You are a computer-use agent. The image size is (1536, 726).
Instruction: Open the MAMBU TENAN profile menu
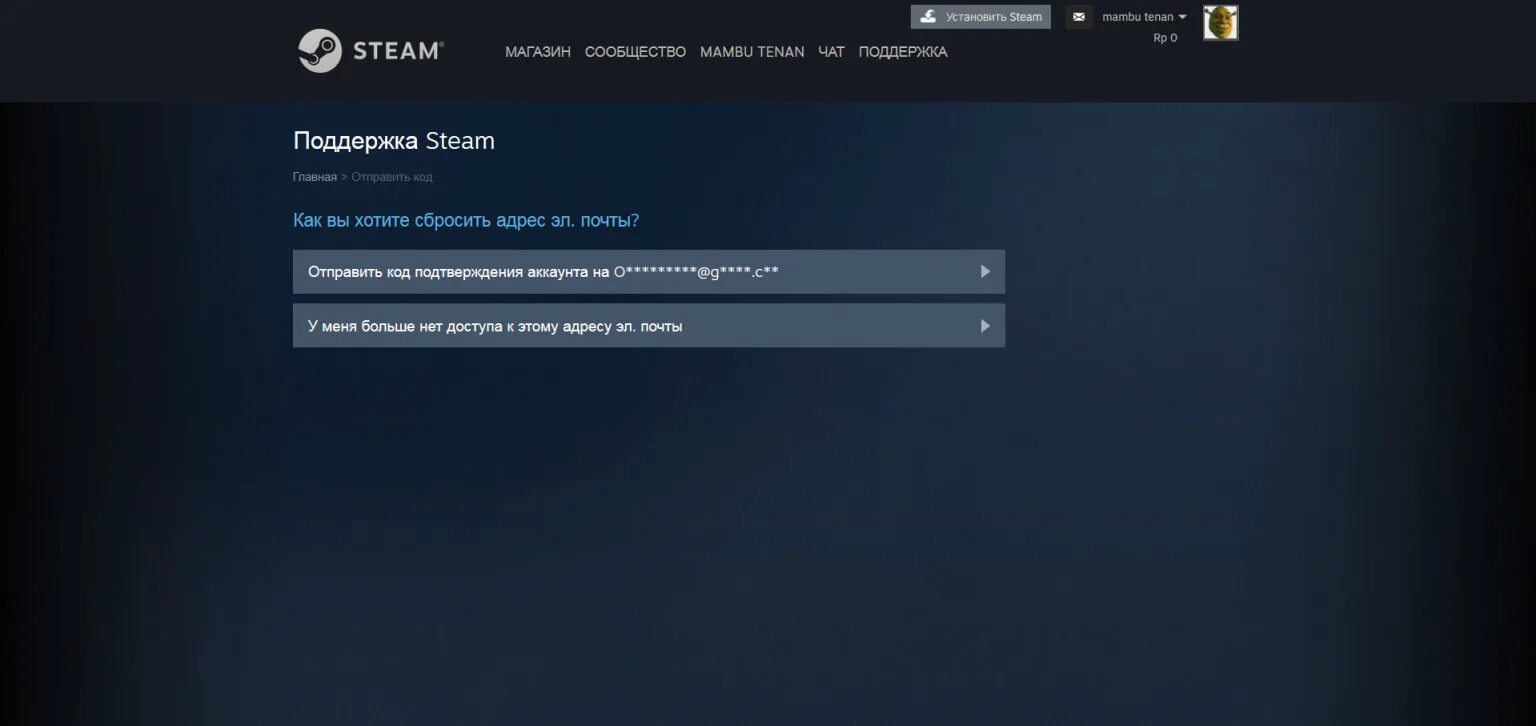pos(752,52)
